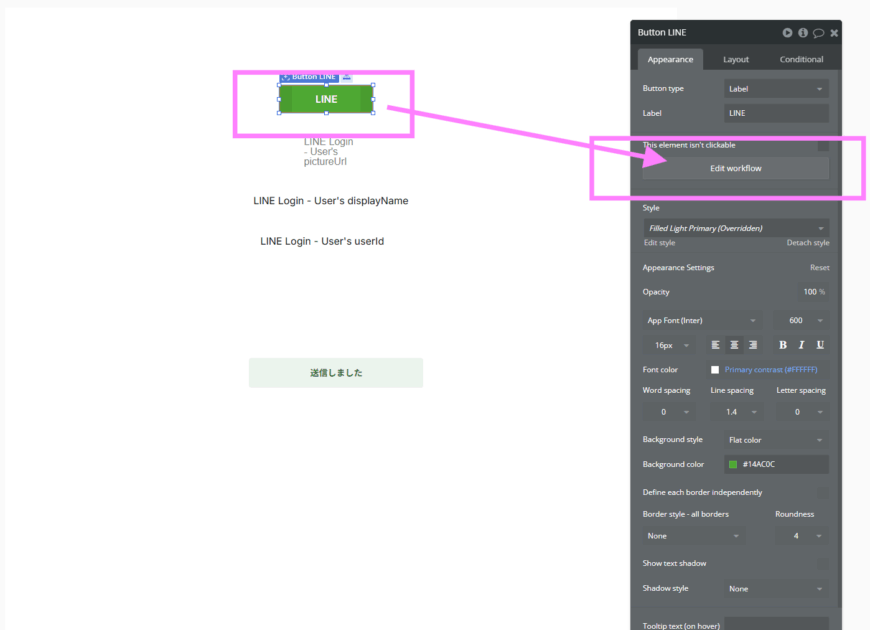Click the play icon in Button LINE header
870x630 pixels.
(787, 33)
